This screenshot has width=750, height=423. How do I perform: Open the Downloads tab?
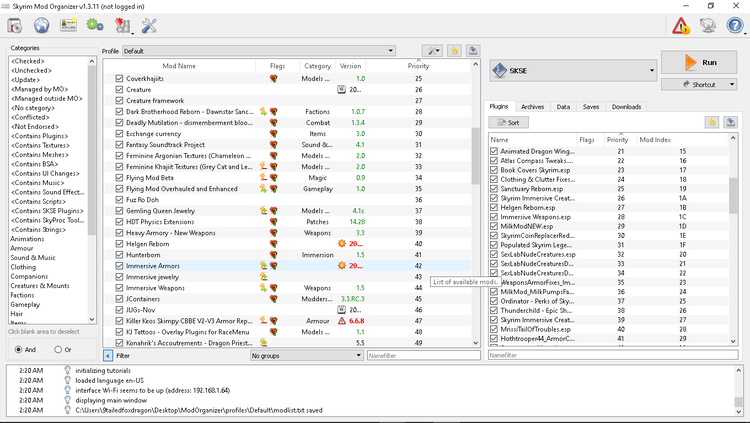626,107
